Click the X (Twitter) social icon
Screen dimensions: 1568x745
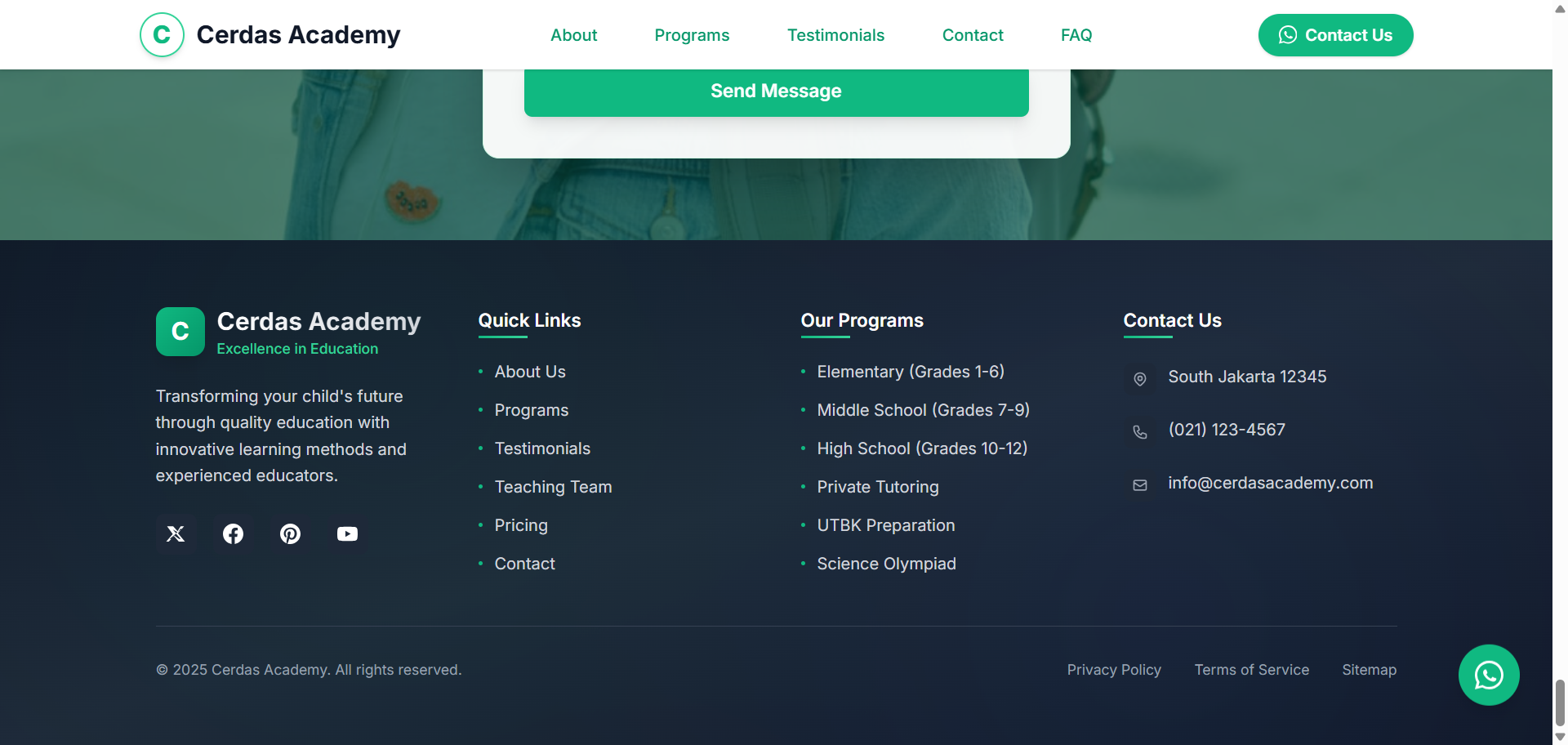pyautogui.click(x=176, y=534)
